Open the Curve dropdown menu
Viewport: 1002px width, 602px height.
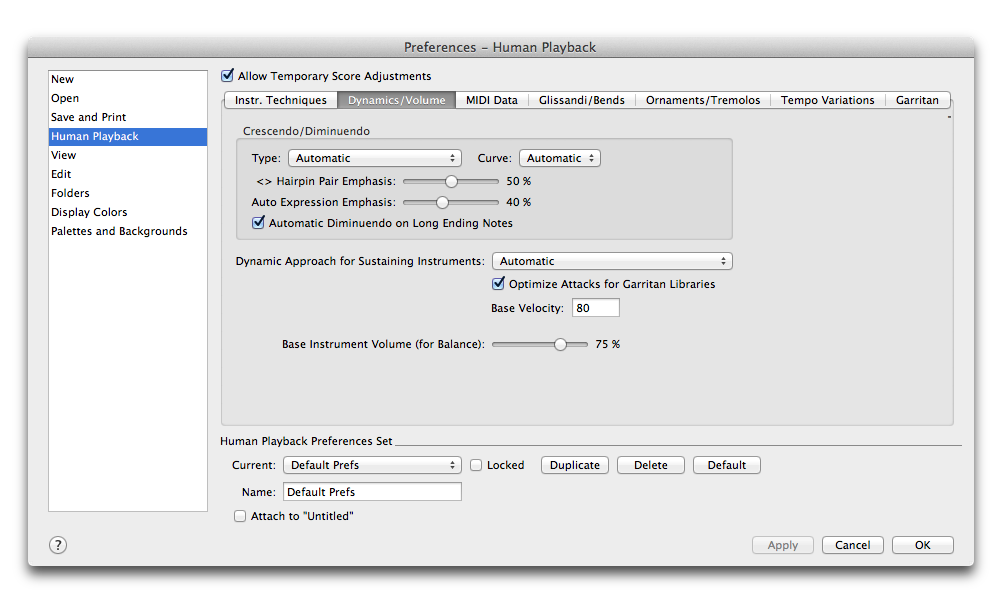point(559,158)
